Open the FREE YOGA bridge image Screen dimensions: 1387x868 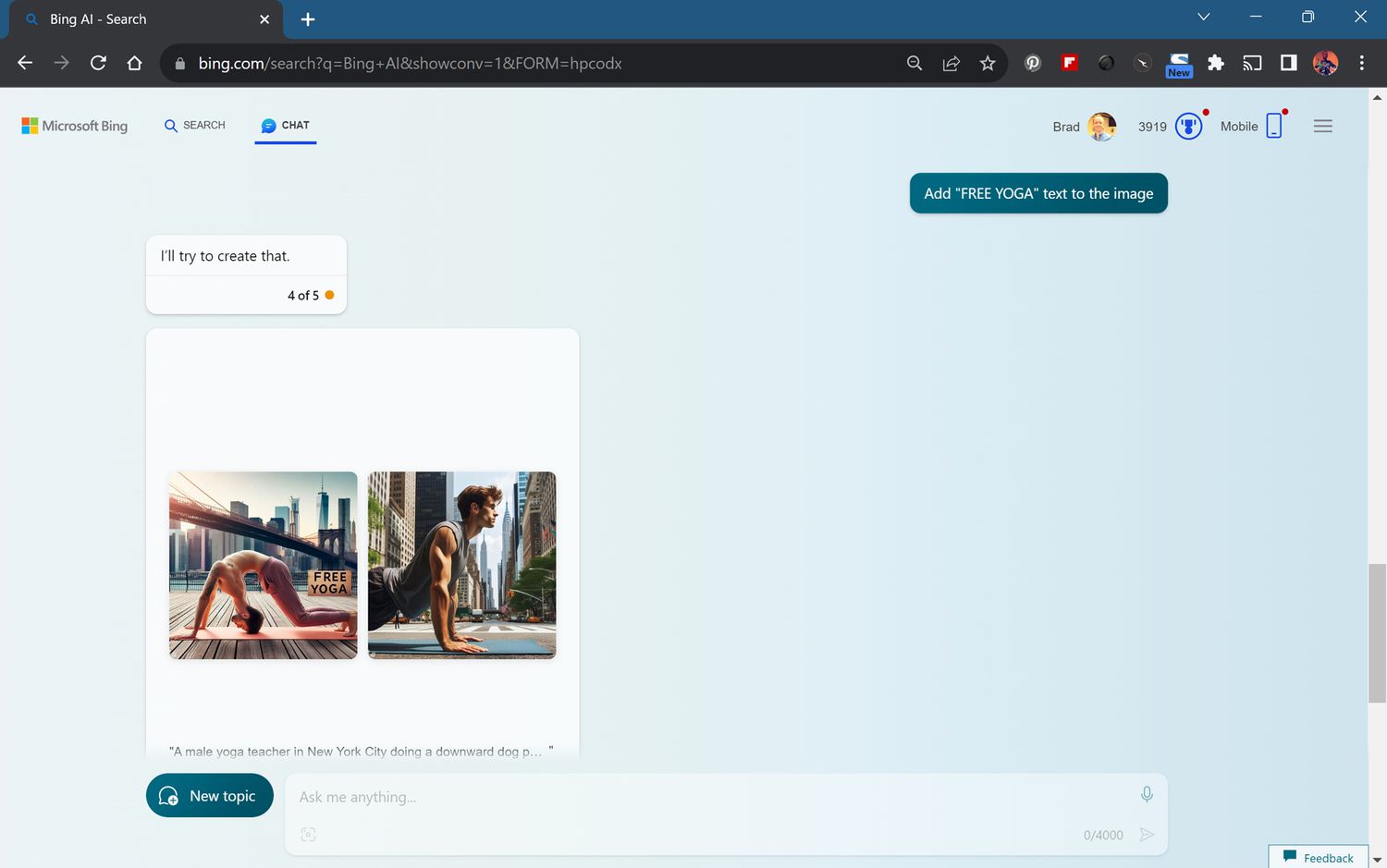click(x=263, y=565)
